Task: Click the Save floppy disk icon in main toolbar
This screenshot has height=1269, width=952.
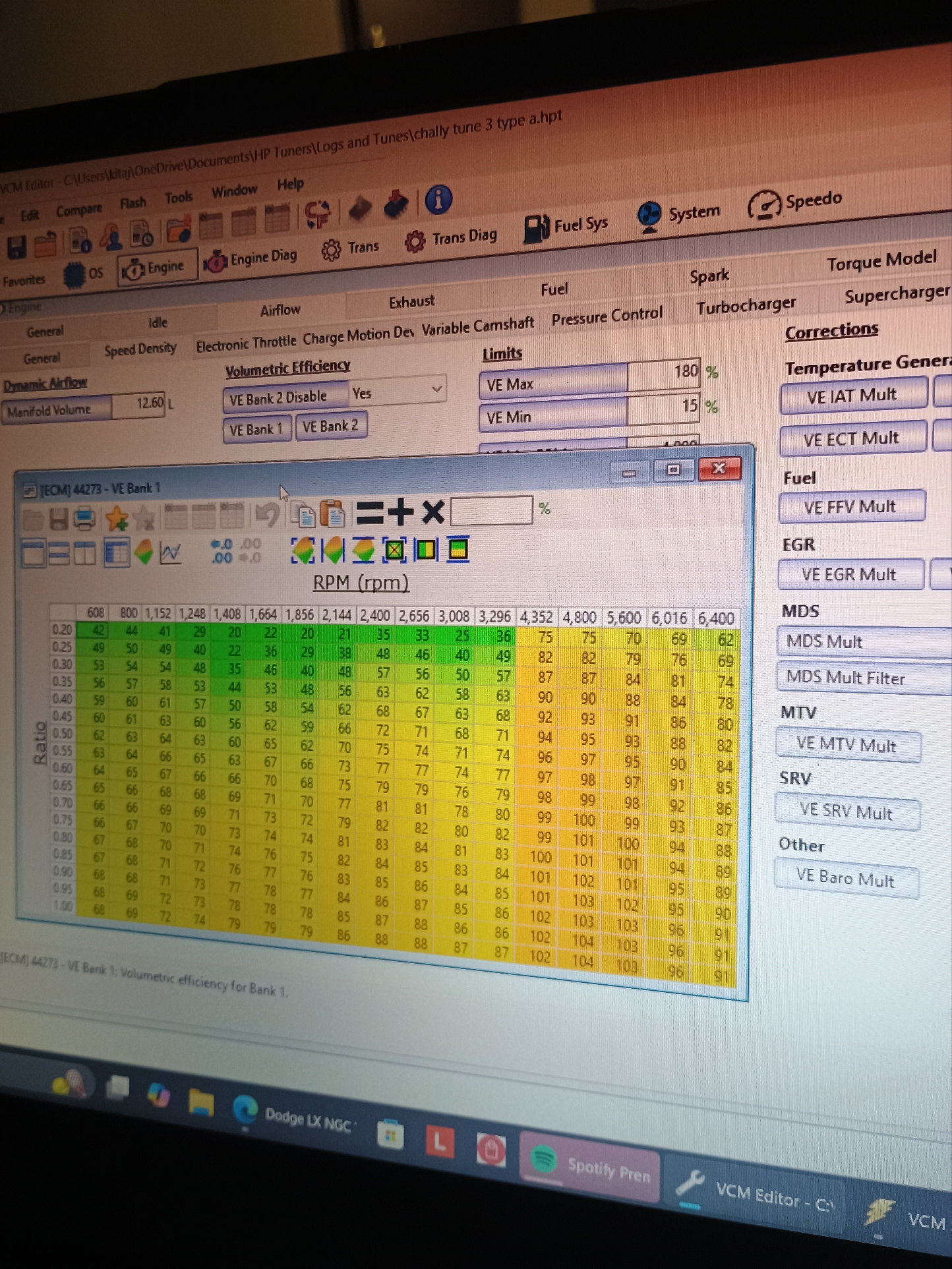Action: pyautogui.click(x=17, y=247)
